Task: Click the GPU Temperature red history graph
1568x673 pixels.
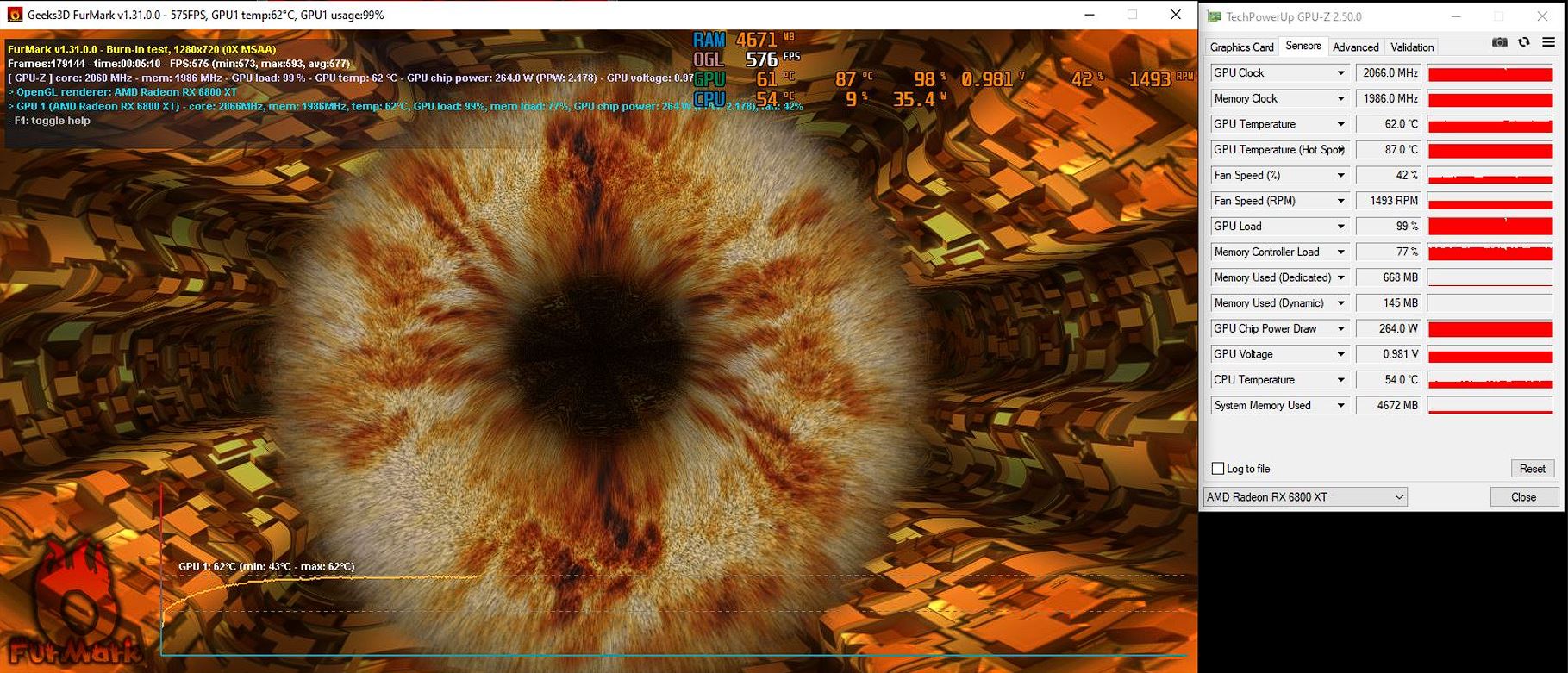Action: pos(1490,125)
